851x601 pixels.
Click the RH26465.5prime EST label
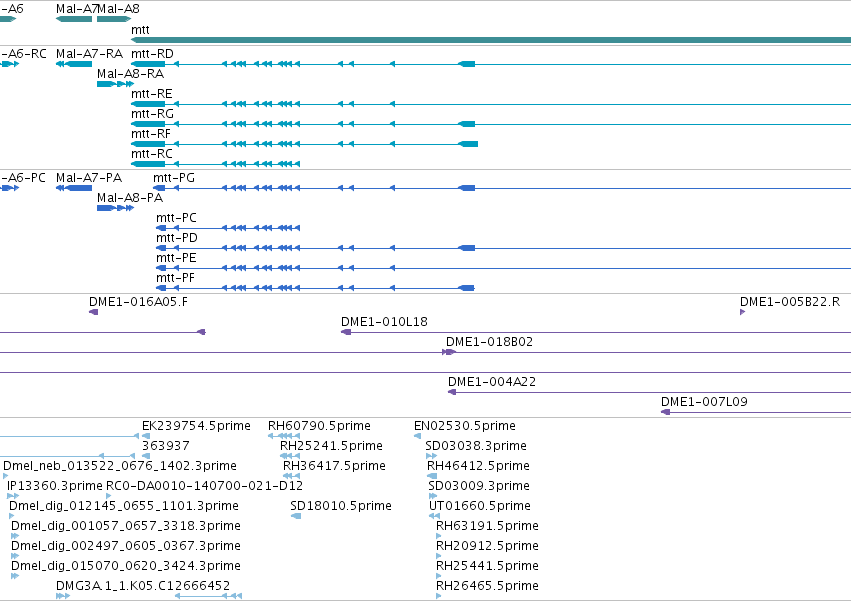pos(487,586)
